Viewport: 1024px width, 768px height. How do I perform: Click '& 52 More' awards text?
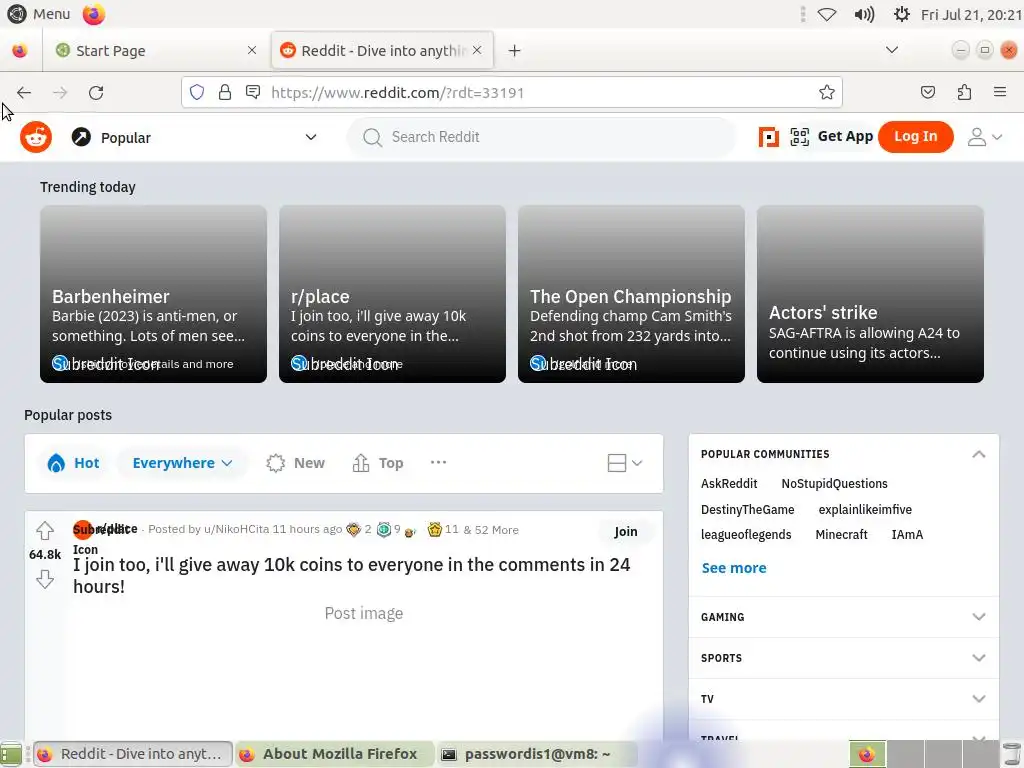pos(490,530)
